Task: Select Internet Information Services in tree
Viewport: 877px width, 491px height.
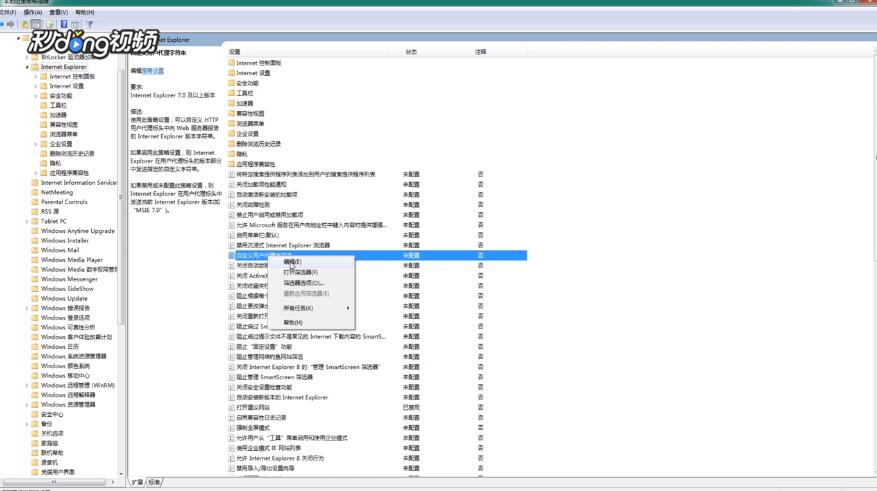Action: tap(79, 182)
